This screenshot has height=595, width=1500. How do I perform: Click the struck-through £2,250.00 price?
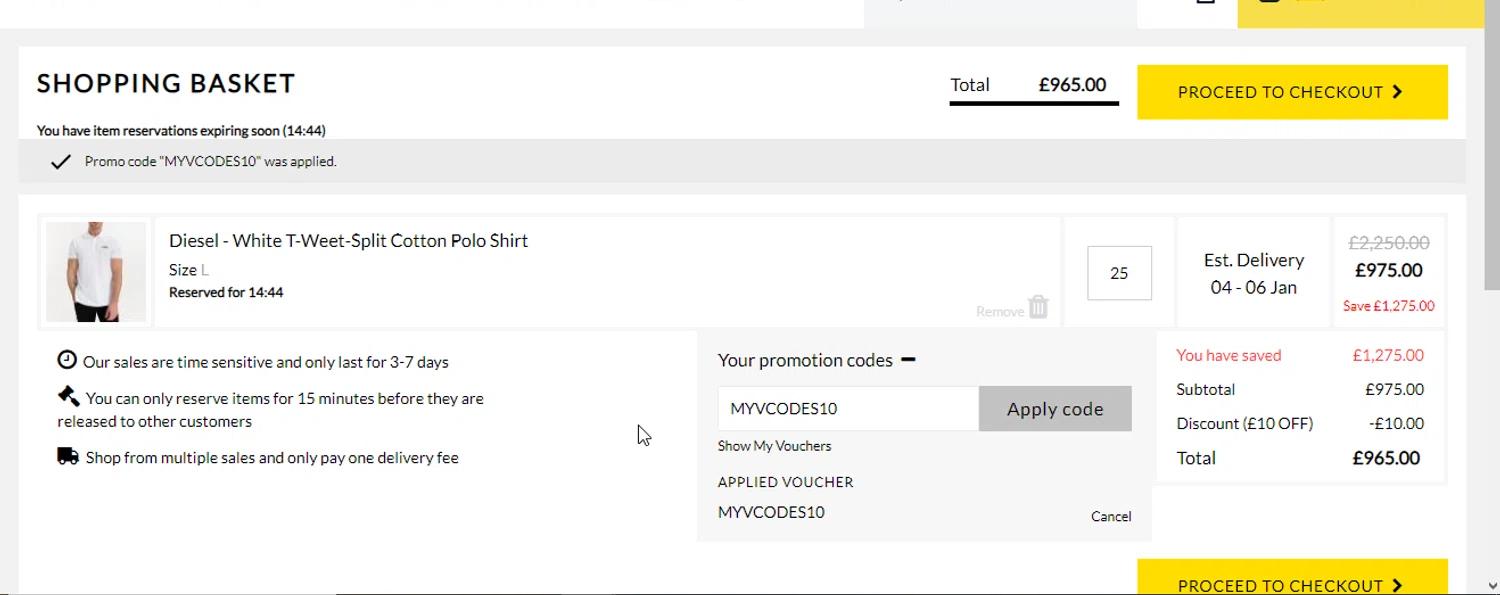pos(1389,242)
